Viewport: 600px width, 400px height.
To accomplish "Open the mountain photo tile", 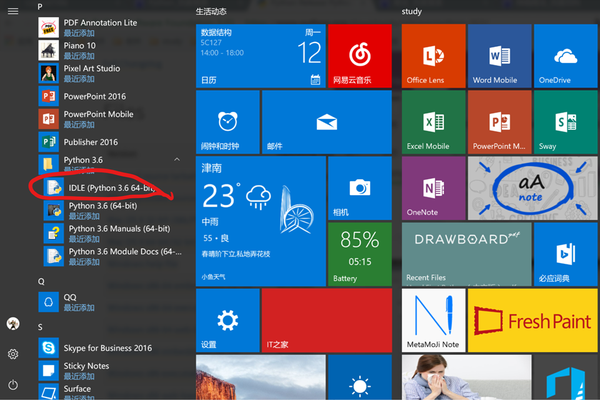I will coord(261,377).
